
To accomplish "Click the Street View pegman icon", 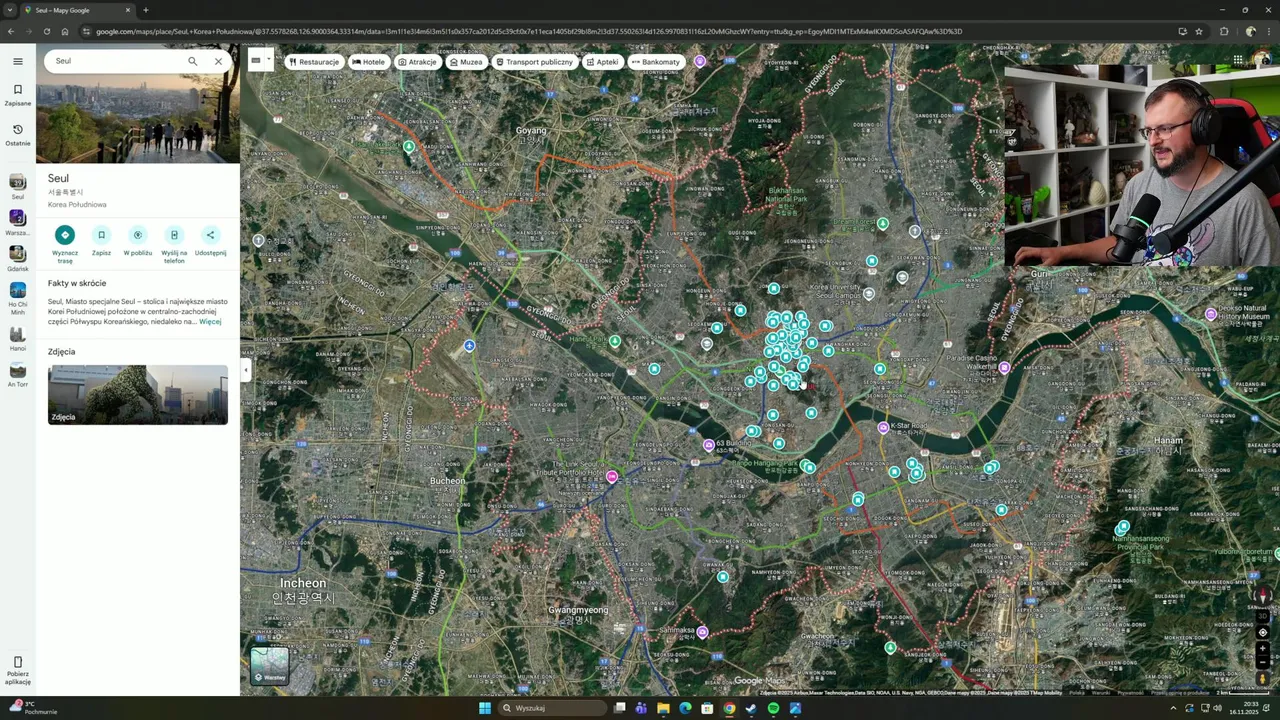I will 1262,679.
